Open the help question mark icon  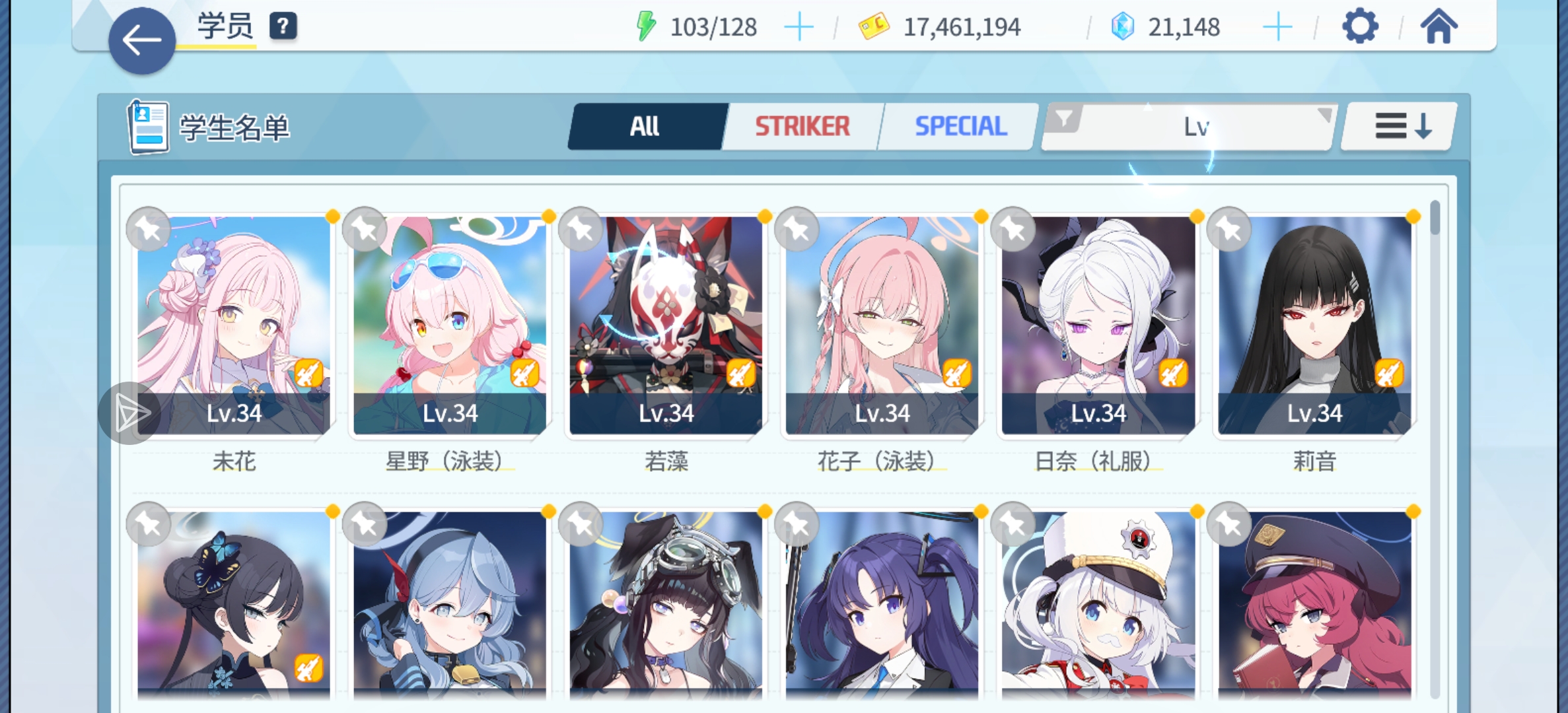point(283,26)
